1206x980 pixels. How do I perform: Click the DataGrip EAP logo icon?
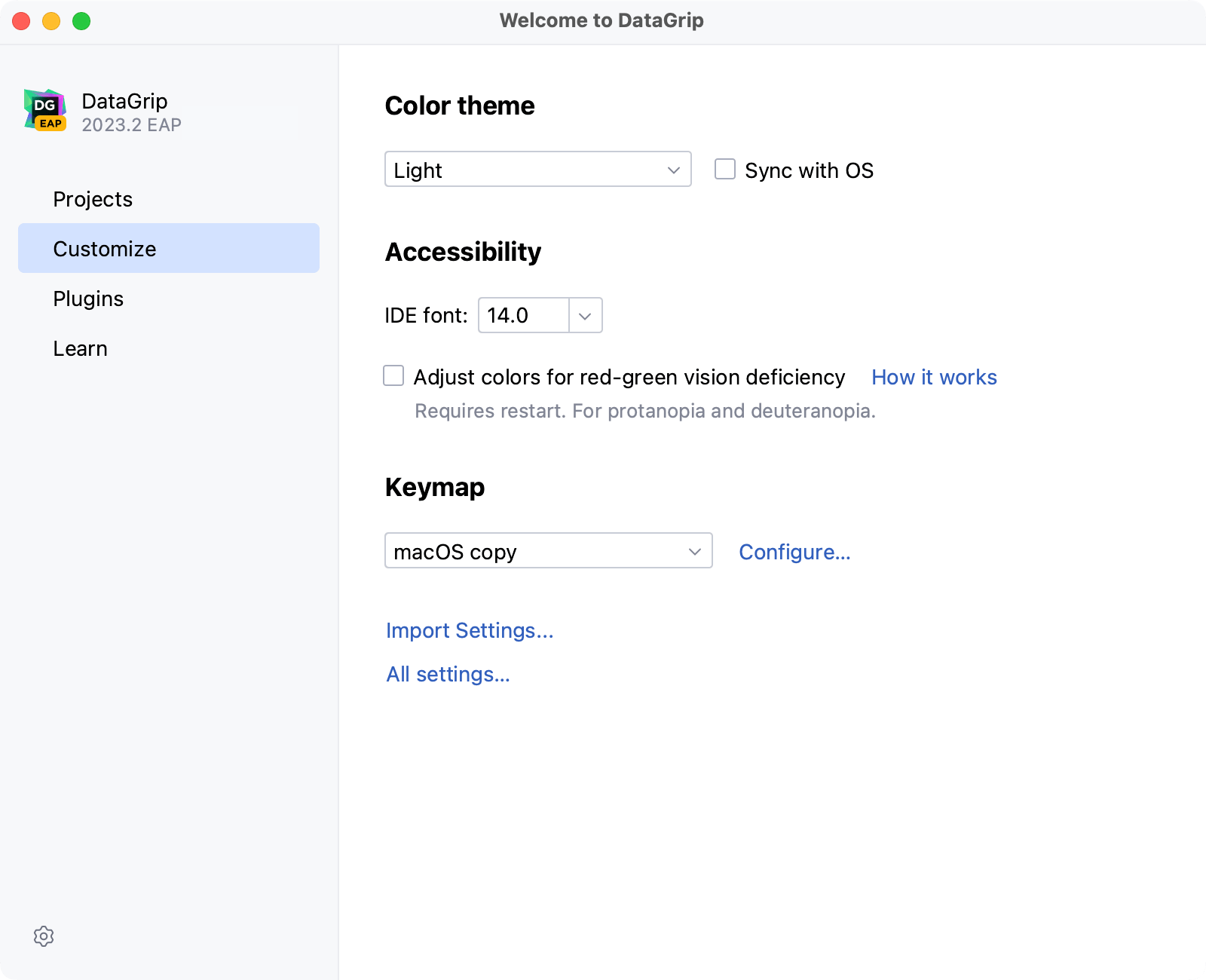45,111
